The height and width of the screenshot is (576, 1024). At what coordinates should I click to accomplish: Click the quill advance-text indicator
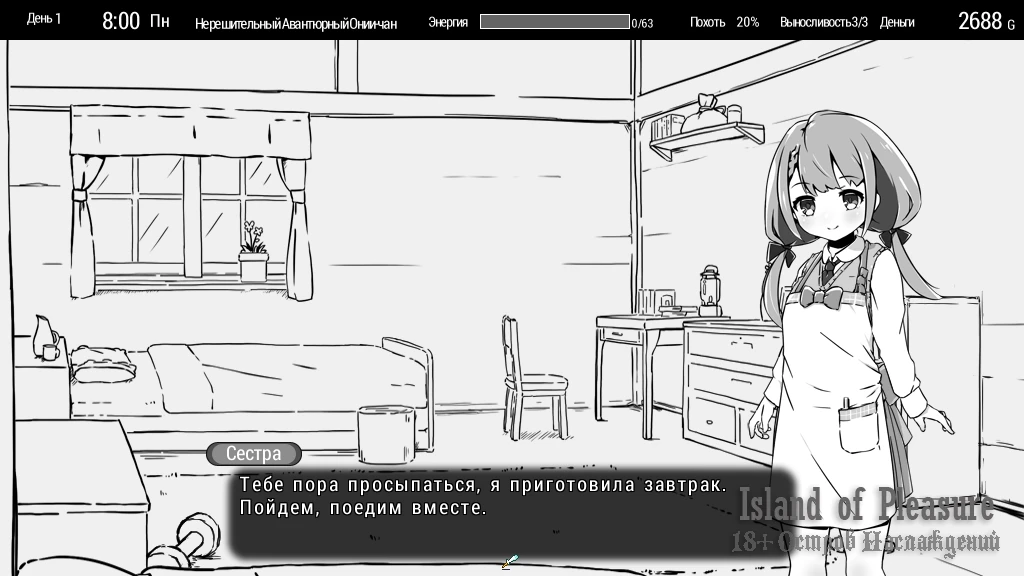point(510,562)
